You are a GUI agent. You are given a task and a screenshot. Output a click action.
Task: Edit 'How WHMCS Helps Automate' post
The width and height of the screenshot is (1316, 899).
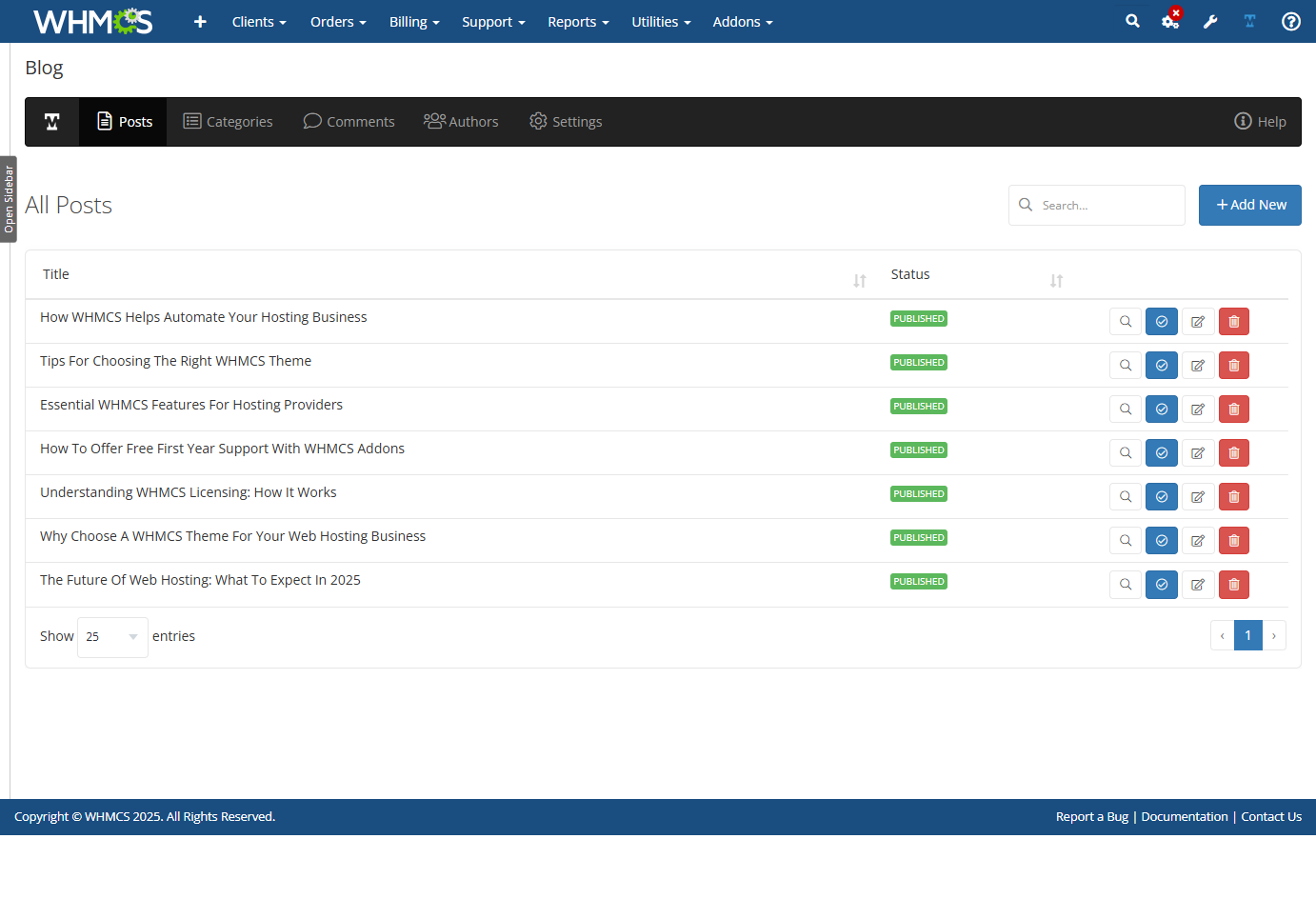[x=1198, y=322]
